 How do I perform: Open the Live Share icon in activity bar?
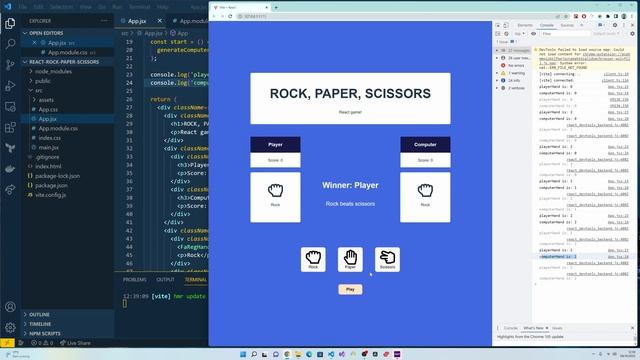[x=10, y=190]
